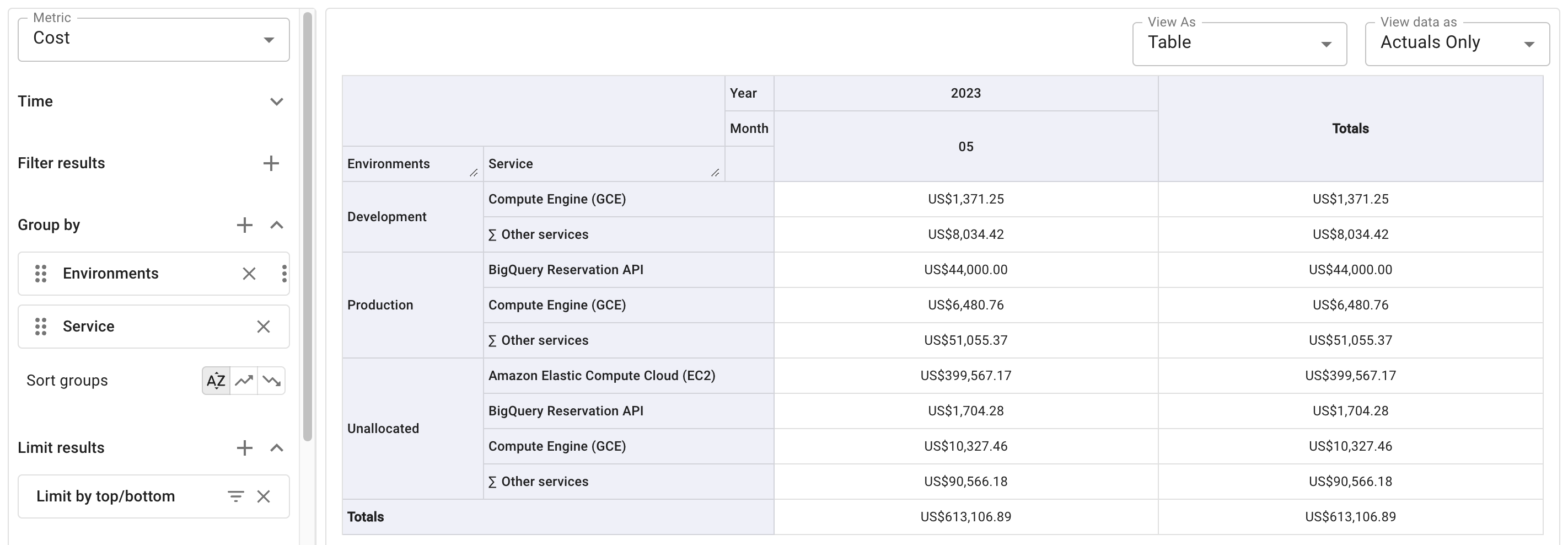Select the Unallocated environment row
The image size is (1568, 545).
click(413, 429)
